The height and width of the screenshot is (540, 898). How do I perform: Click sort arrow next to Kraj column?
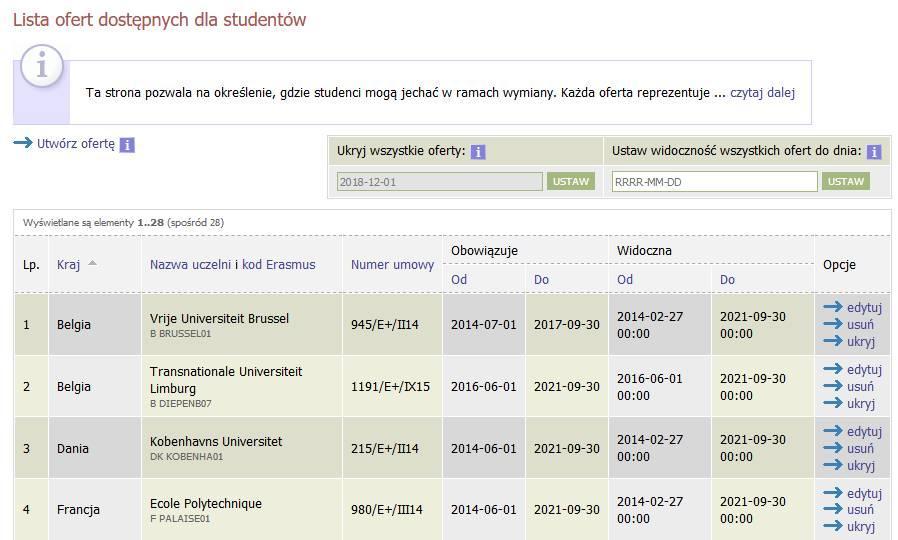92,263
